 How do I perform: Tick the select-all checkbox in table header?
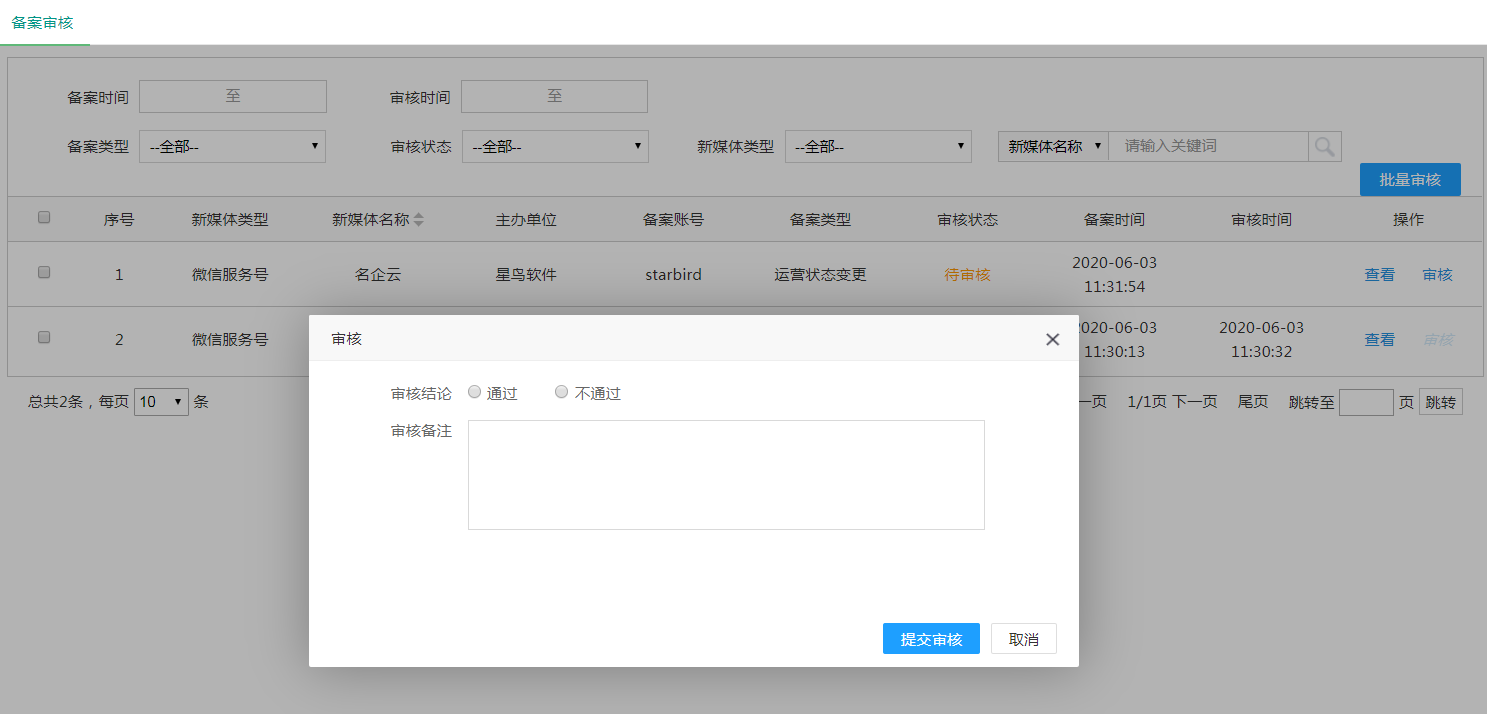44,217
